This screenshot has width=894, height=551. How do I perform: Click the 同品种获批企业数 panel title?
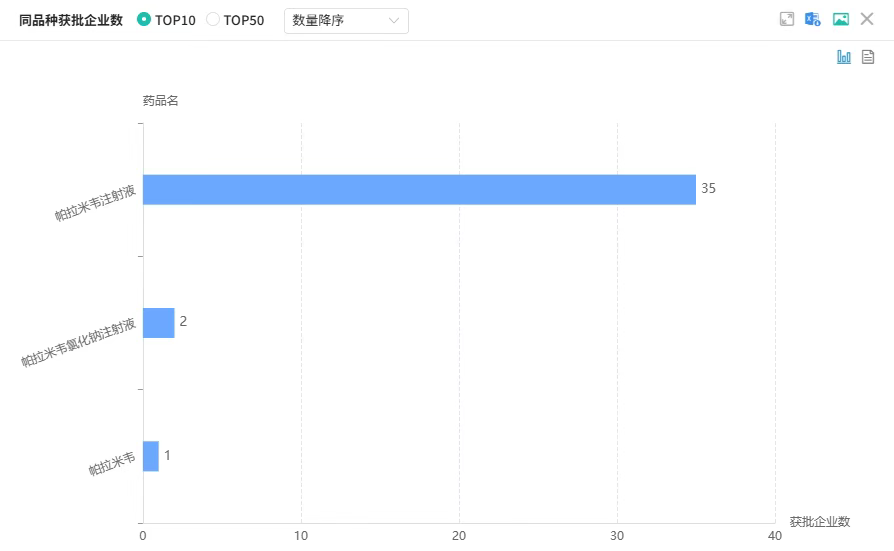70,20
